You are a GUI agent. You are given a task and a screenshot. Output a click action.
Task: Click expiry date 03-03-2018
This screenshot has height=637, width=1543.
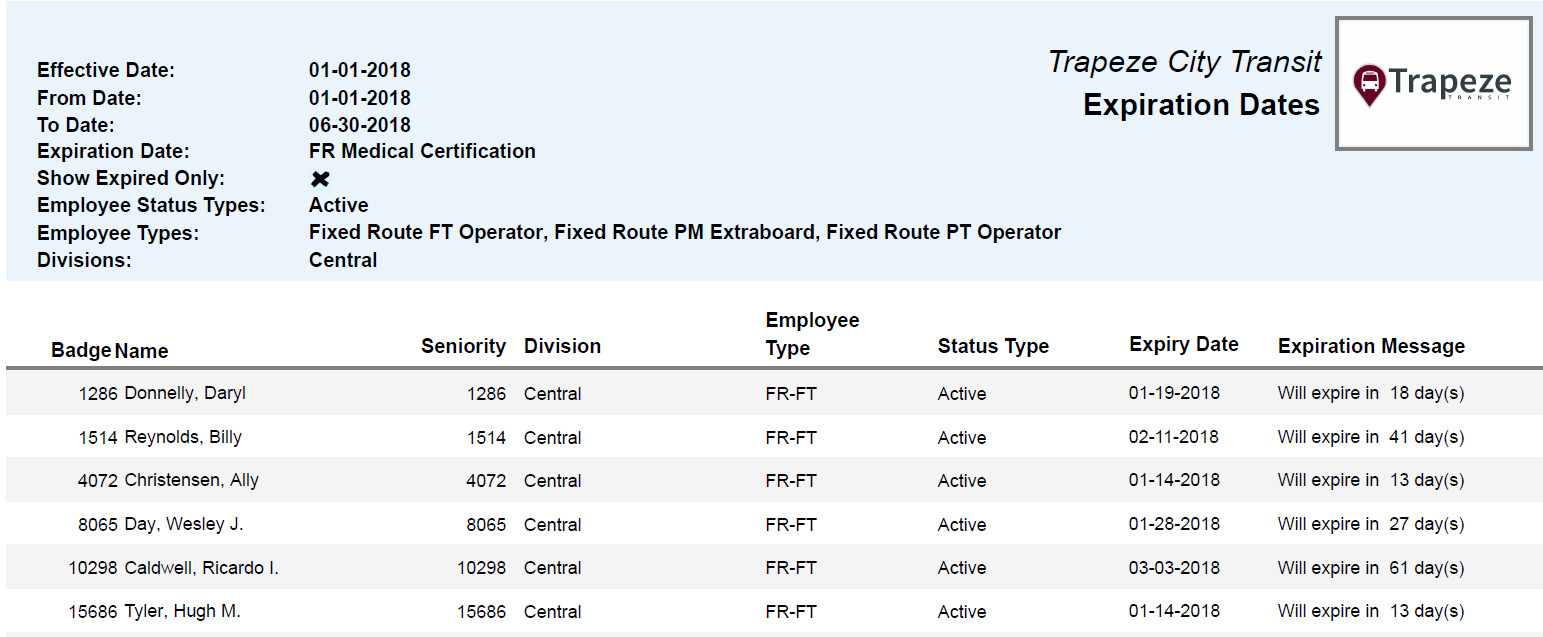coord(1174,568)
